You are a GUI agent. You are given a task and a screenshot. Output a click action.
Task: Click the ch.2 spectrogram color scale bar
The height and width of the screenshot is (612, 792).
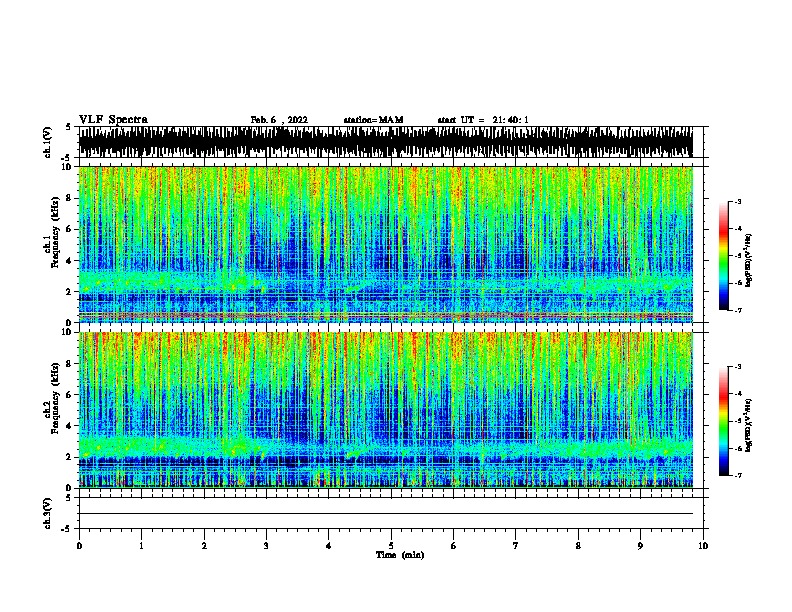click(723, 421)
